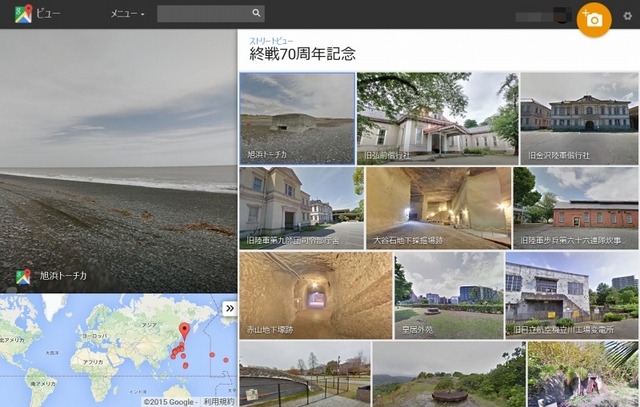Click the large red map pin on Japan
Image resolution: width=640 pixels, height=407 pixels.
click(x=183, y=332)
